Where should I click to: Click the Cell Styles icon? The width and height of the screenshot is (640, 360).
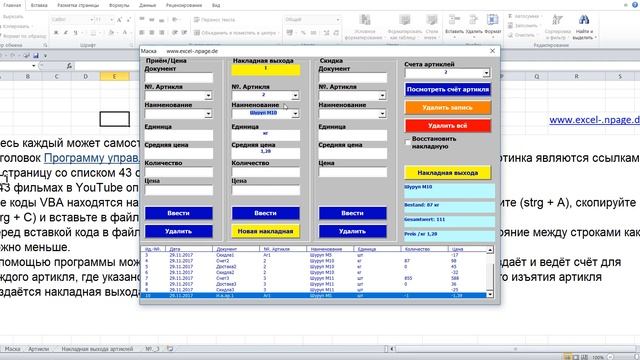pos(431,20)
